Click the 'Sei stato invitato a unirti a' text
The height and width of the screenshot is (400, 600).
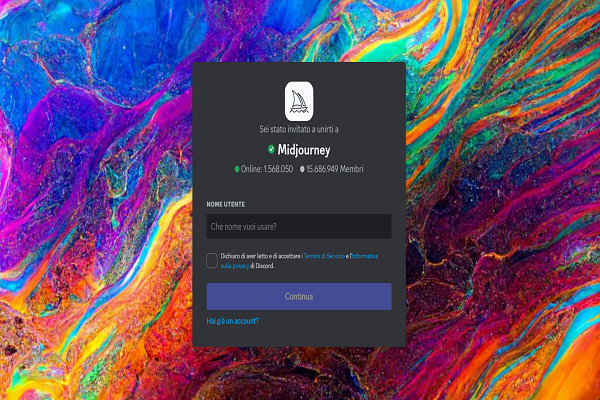(x=299, y=129)
